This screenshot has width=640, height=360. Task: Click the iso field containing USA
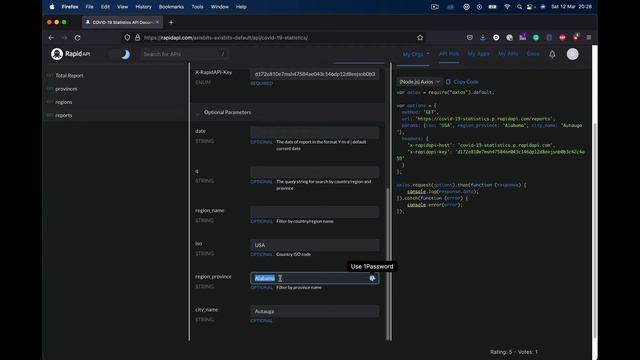click(315, 245)
